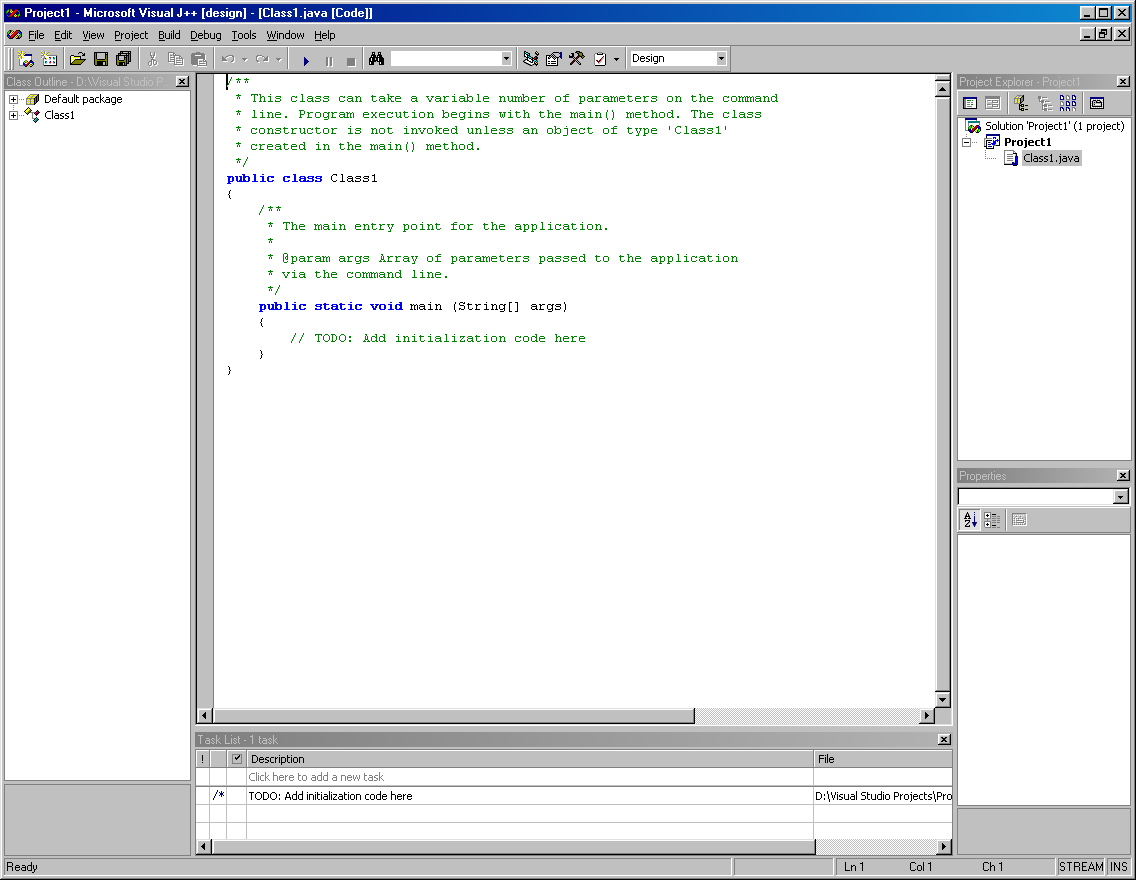Select the Alphabetic sort button in Properties
Viewport: 1136px width, 880px height.
[x=970, y=519]
